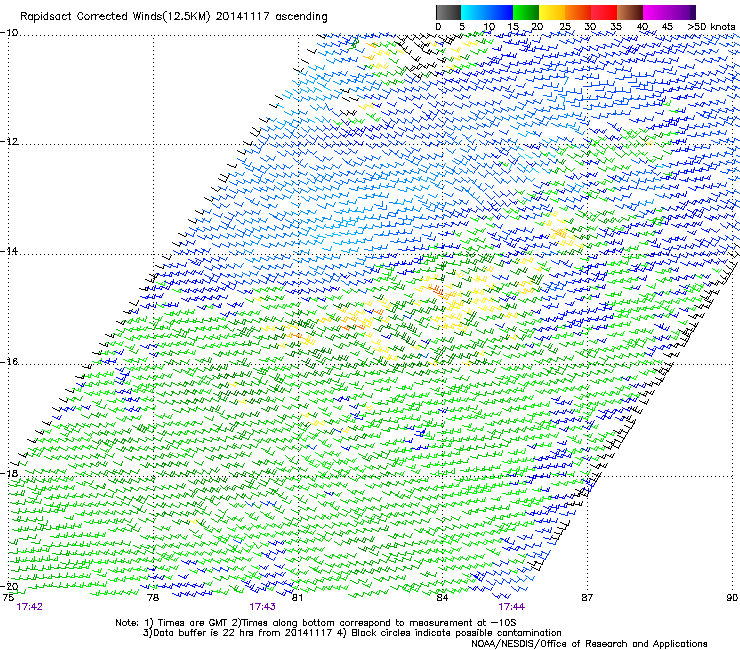
Task: Click the latitude label '-20'
Action: 8,586
